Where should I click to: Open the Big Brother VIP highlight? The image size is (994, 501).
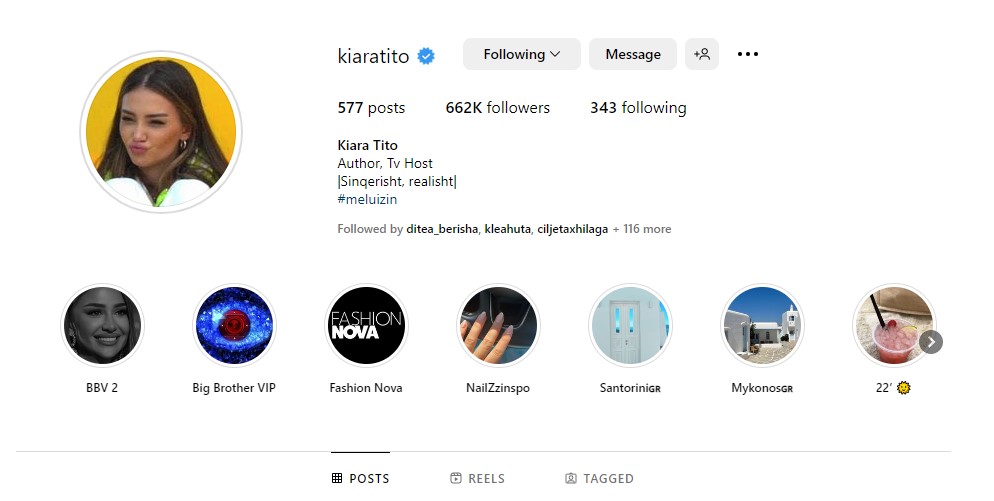coord(234,325)
